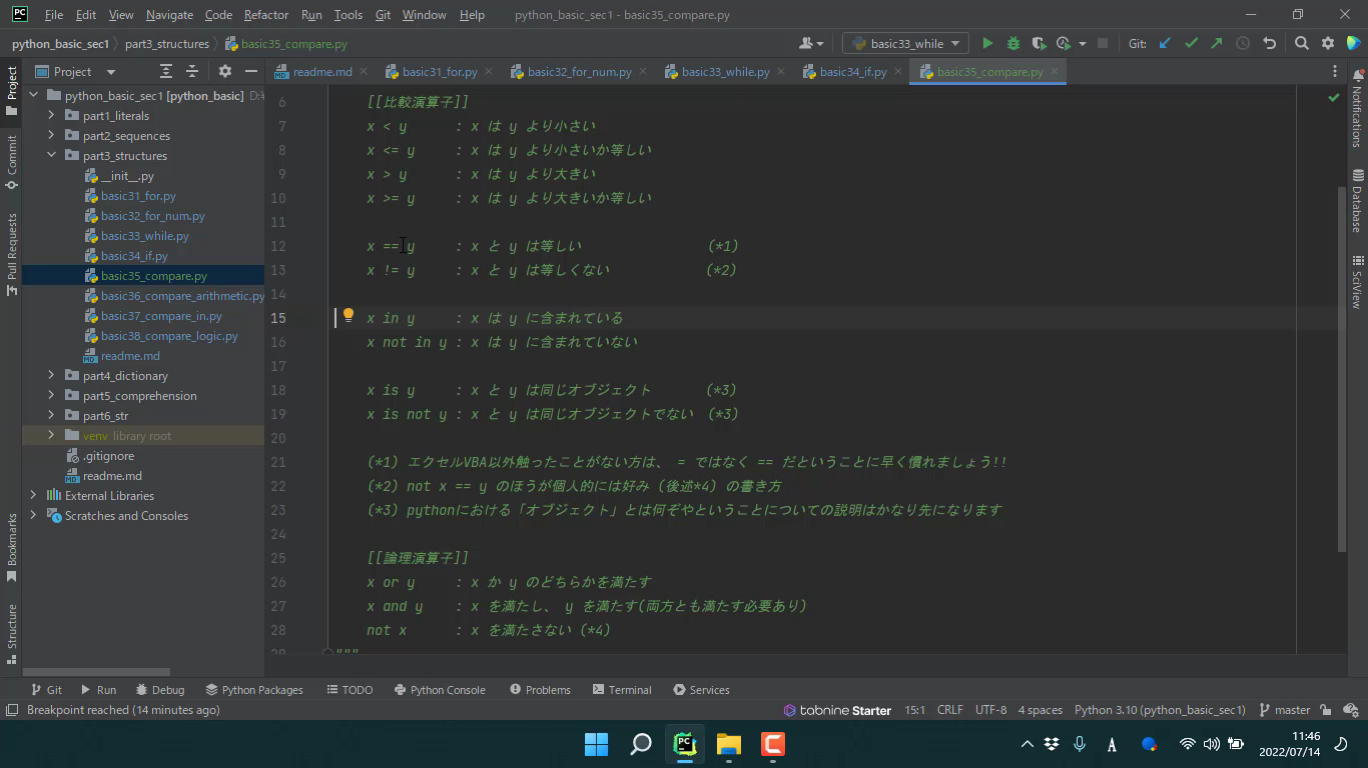Open Search Everywhere magnifier icon
Image resolution: width=1368 pixels, height=768 pixels.
(x=1301, y=43)
